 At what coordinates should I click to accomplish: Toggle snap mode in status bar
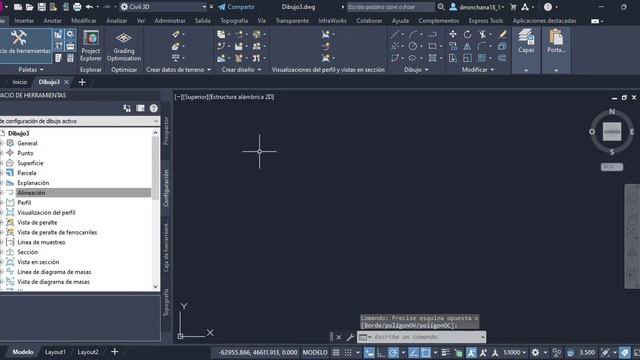click(x=348, y=352)
